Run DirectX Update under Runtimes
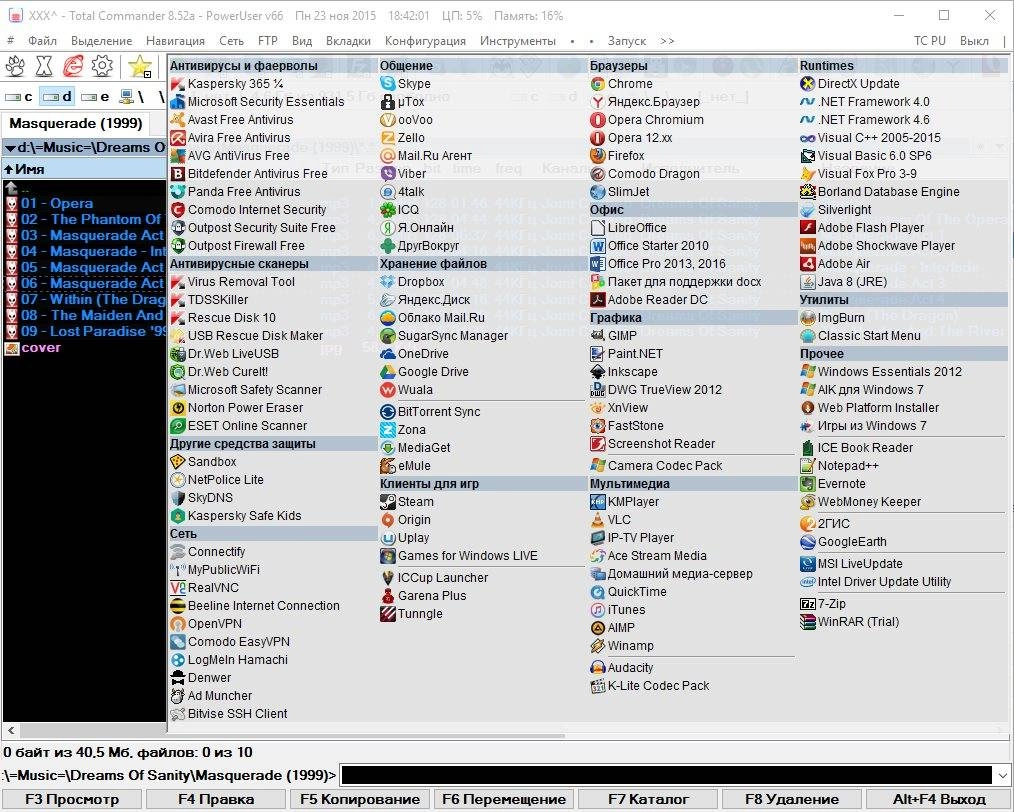 click(x=850, y=83)
